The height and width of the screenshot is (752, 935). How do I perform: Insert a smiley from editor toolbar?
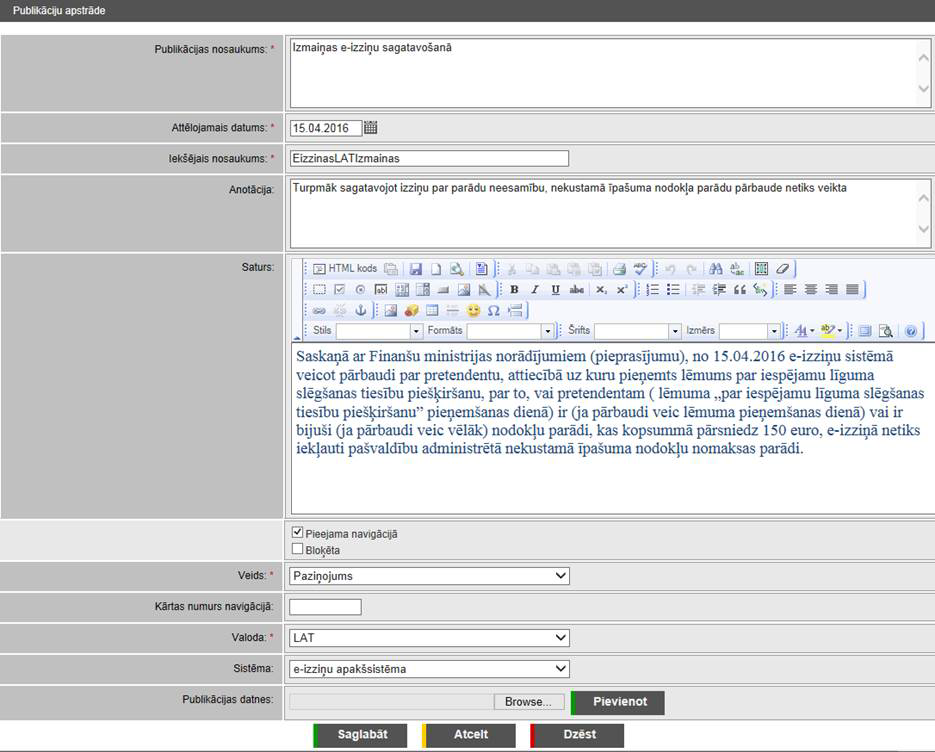(x=473, y=311)
